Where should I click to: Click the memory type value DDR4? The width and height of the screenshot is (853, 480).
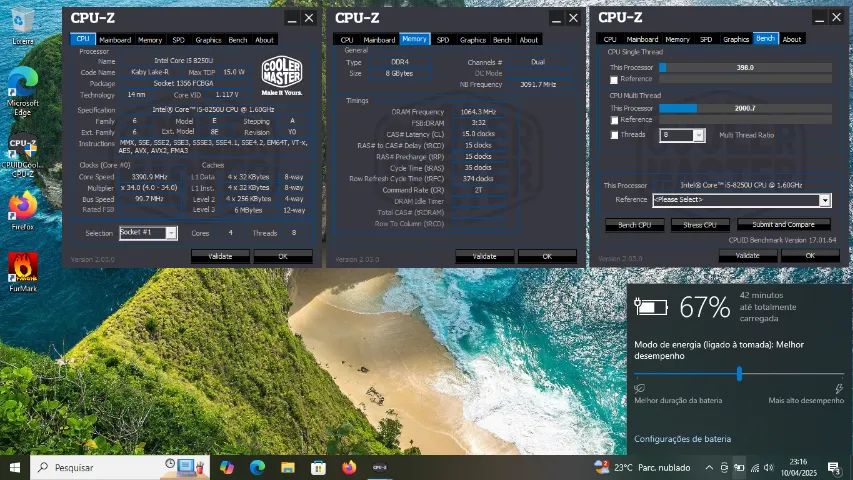[x=400, y=62]
